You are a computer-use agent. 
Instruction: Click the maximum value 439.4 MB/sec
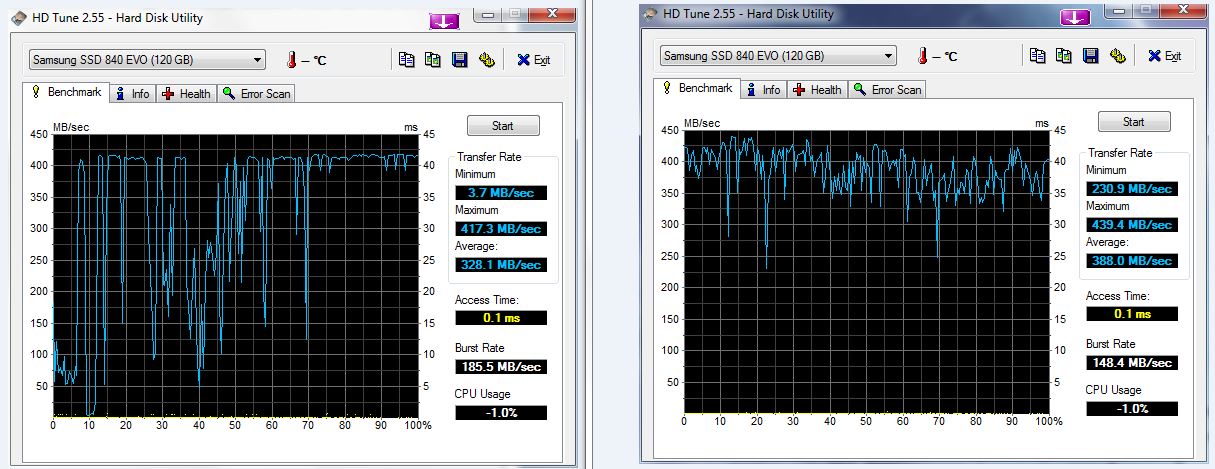(x=1132, y=225)
